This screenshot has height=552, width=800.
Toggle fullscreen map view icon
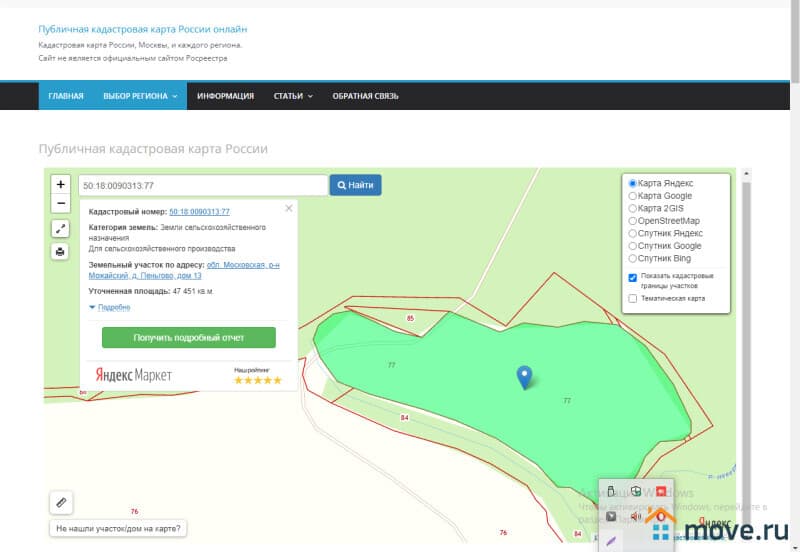pos(61,229)
